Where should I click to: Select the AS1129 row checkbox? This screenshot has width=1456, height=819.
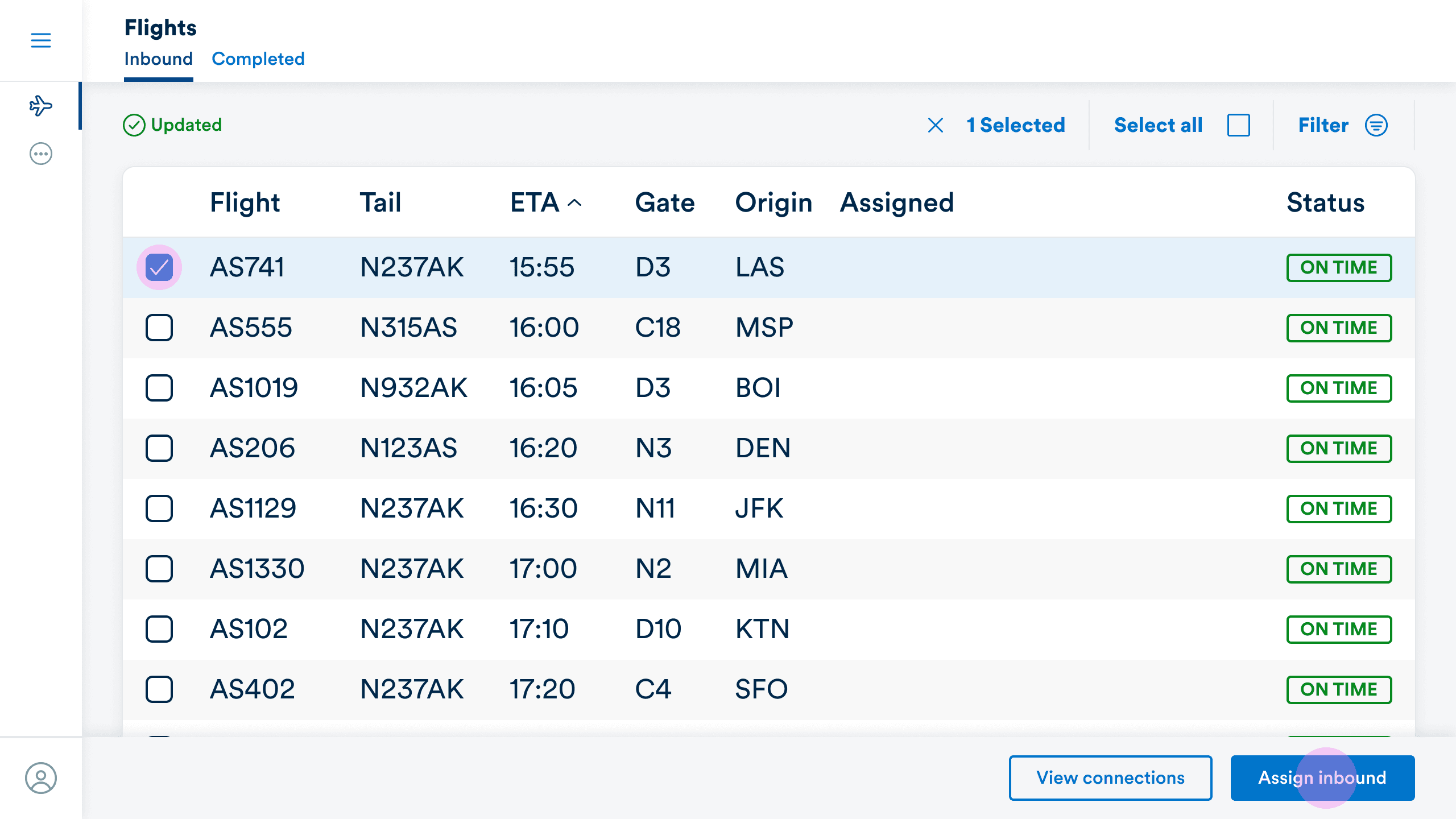159,508
